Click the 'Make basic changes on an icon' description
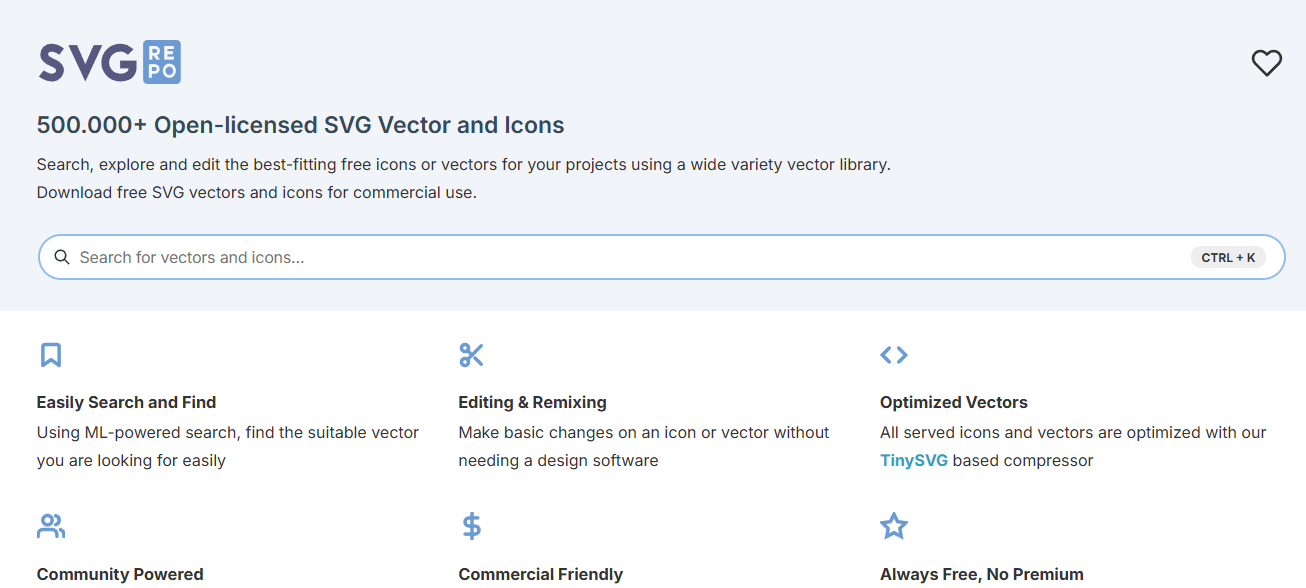The width and height of the screenshot is (1306, 588). coord(644,446)
